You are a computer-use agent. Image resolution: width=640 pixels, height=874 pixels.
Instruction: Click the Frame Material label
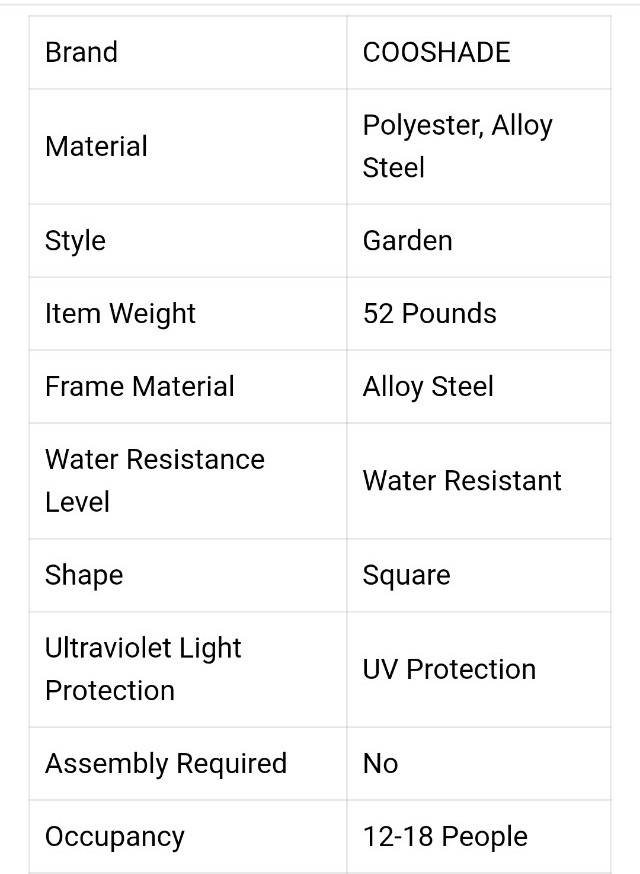click(140, 386)
